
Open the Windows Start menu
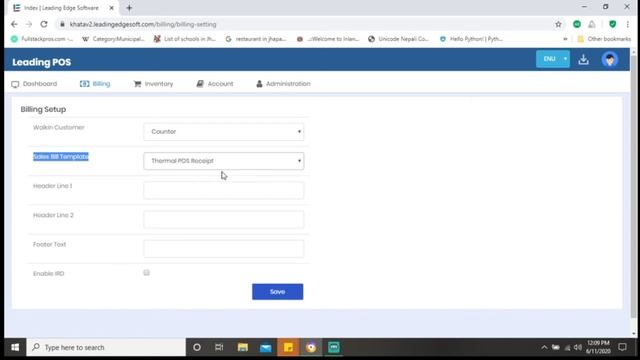[15, 347]
